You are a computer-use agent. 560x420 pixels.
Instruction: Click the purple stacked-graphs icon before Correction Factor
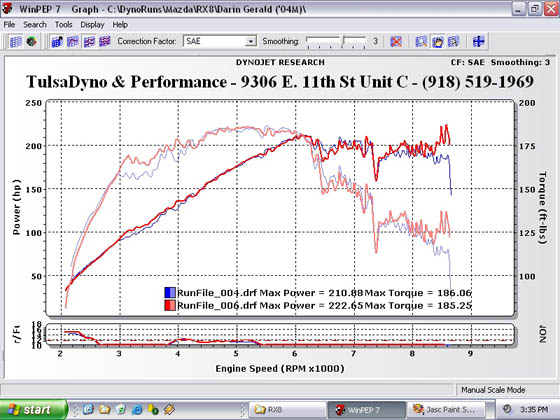coord(105,41)
